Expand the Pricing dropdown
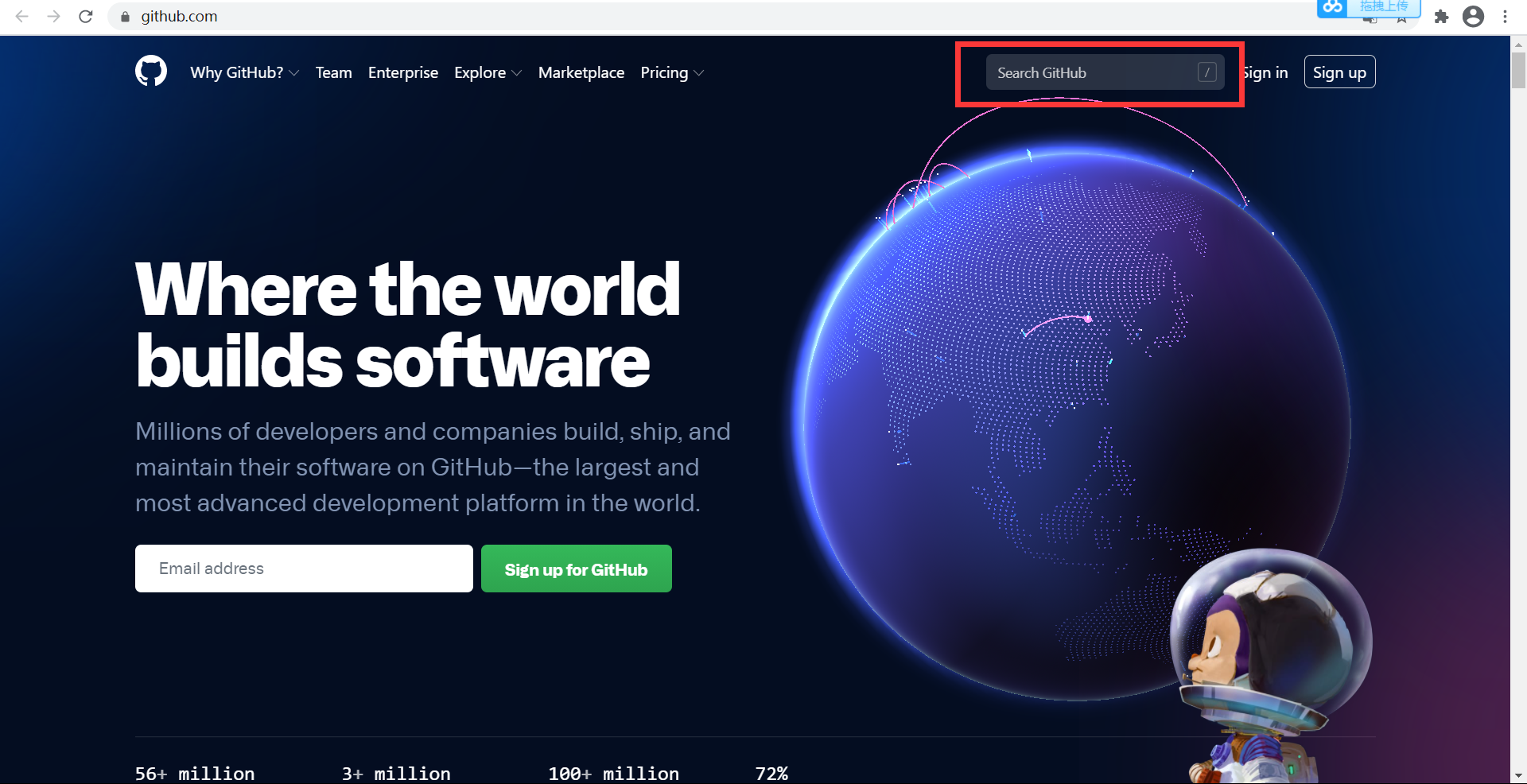Screen dimensions: 1527x784 [x=672, y=72]
